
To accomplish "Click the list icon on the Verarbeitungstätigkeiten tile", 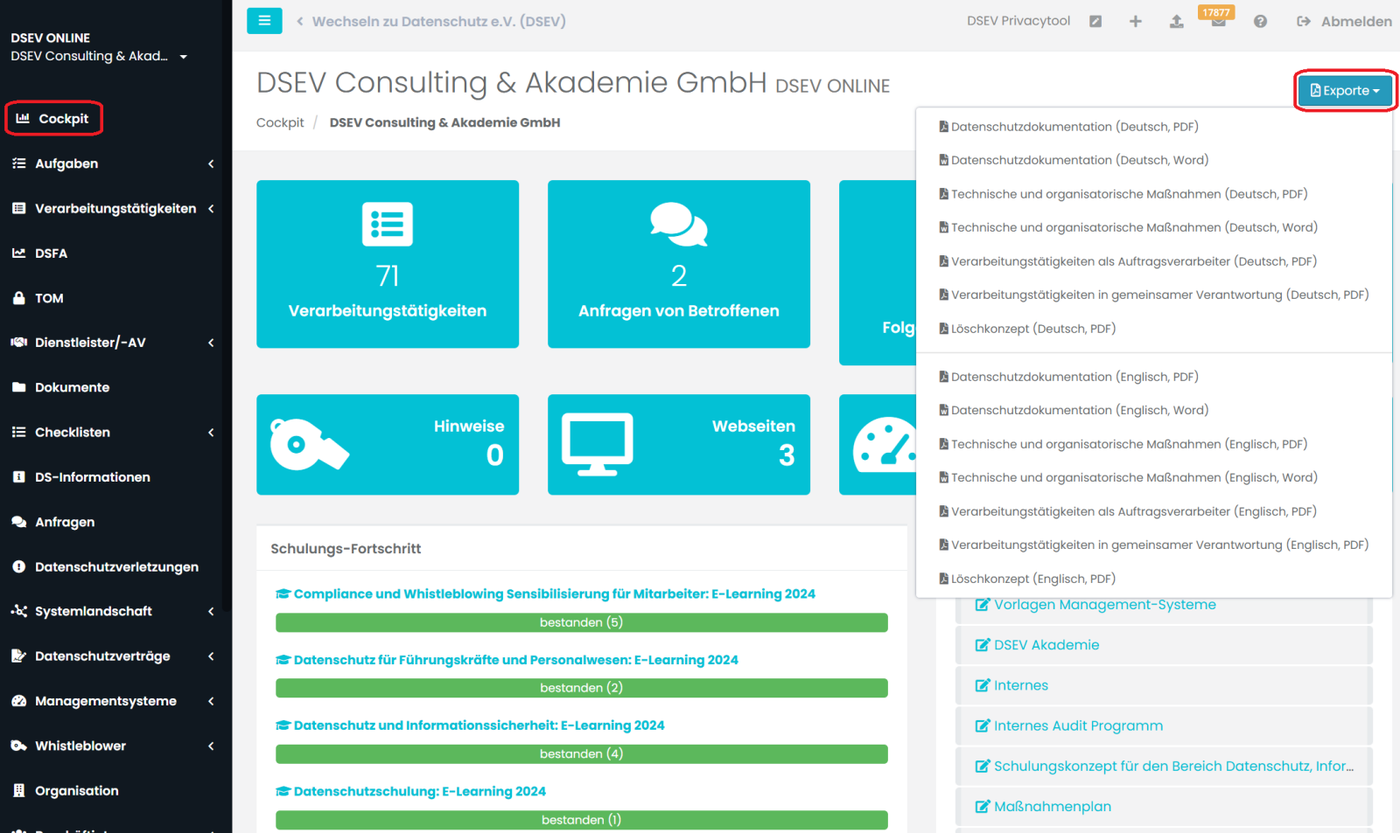I will coord(387,224).
